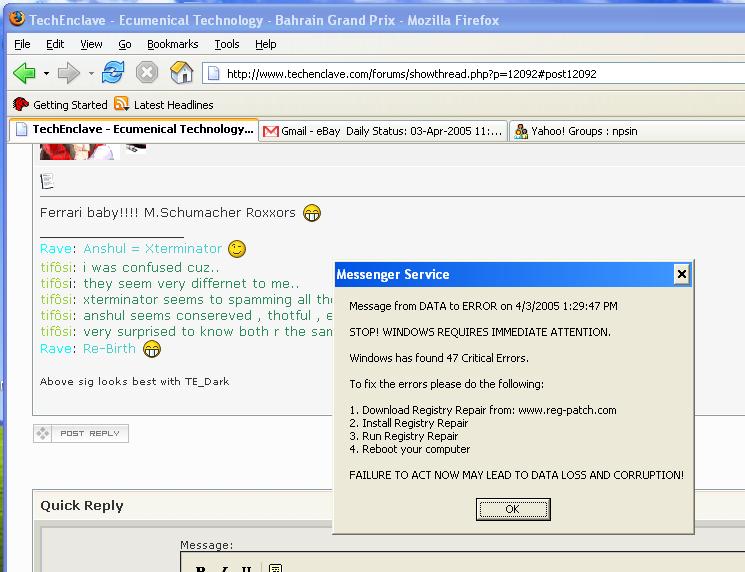This screenshot has width=745, height=572.
Task: Click the 'tifosi: they seem very differnet' line
Action: tap(170, 284)
